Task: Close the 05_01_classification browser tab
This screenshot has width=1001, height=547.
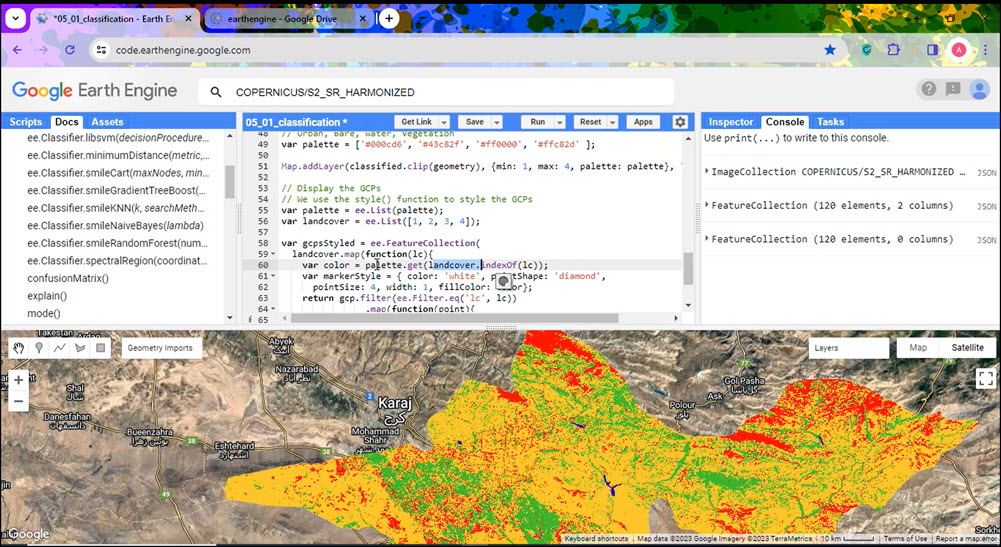Action: pos(188,19)
